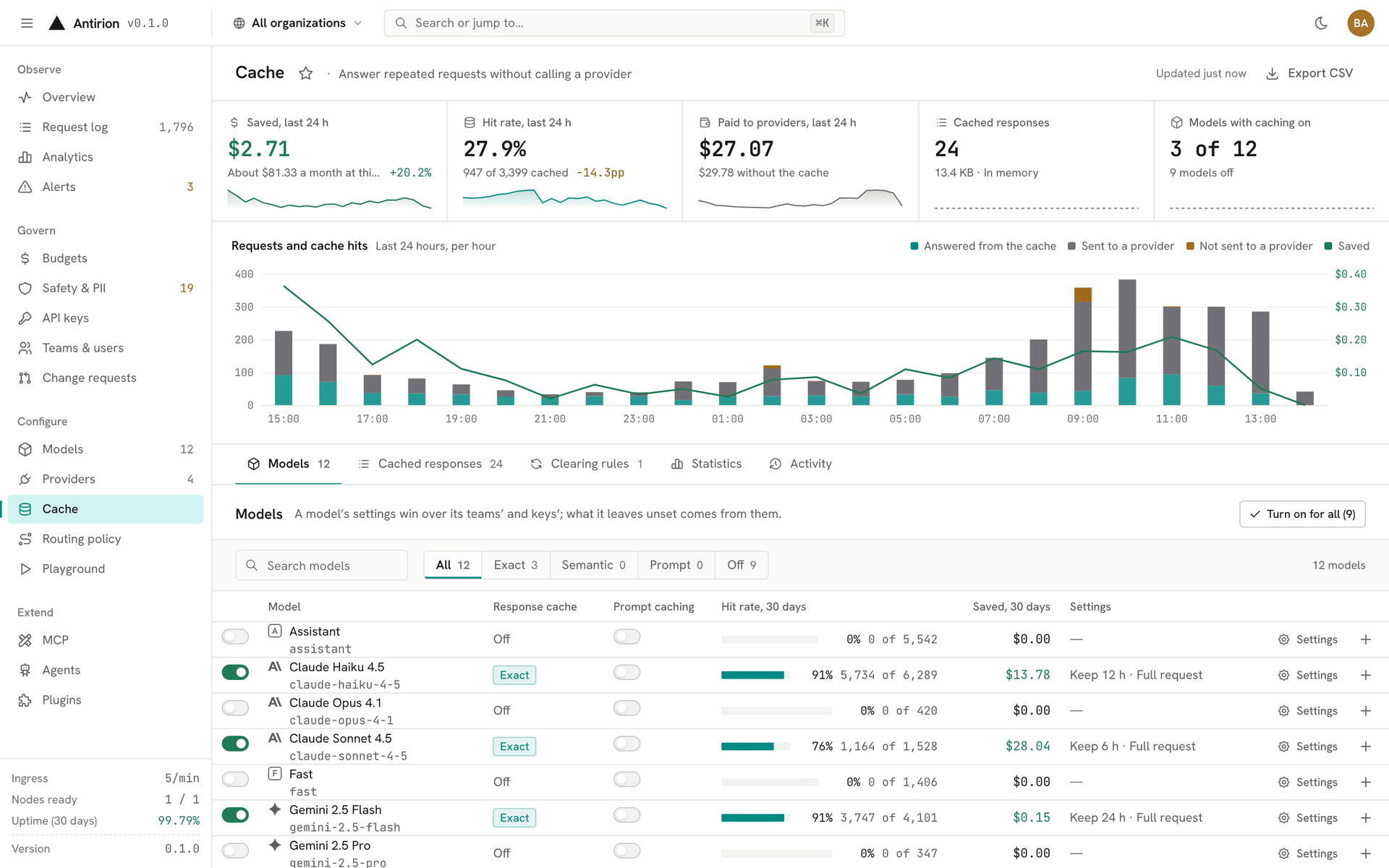Turn on response cache for Claude Opus 4.1
Screen dimensions: 1389x868
pos(235,707)
